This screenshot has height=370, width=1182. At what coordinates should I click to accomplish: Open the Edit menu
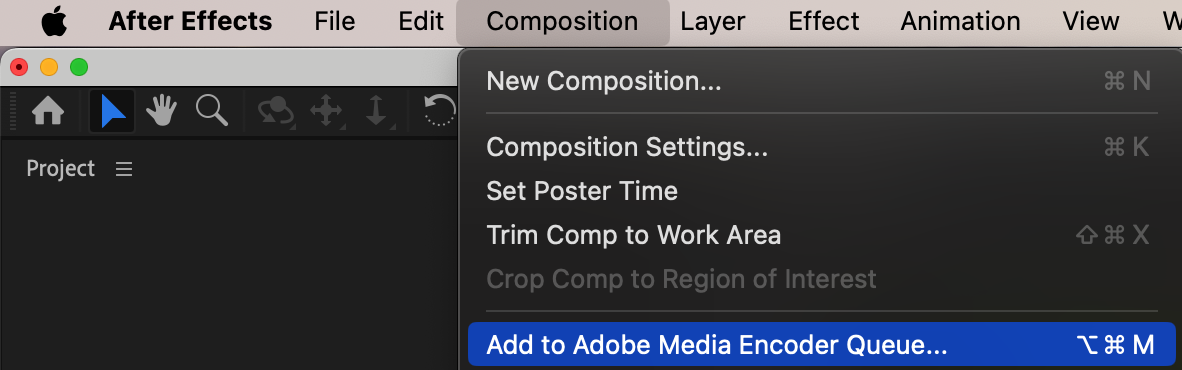pyautogui.click(x=421, y=21)
